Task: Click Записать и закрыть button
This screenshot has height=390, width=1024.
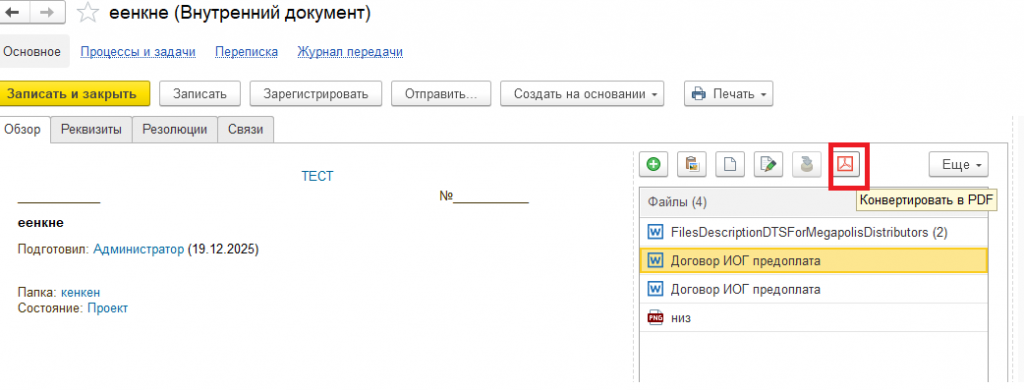Action: coord(75,93)
